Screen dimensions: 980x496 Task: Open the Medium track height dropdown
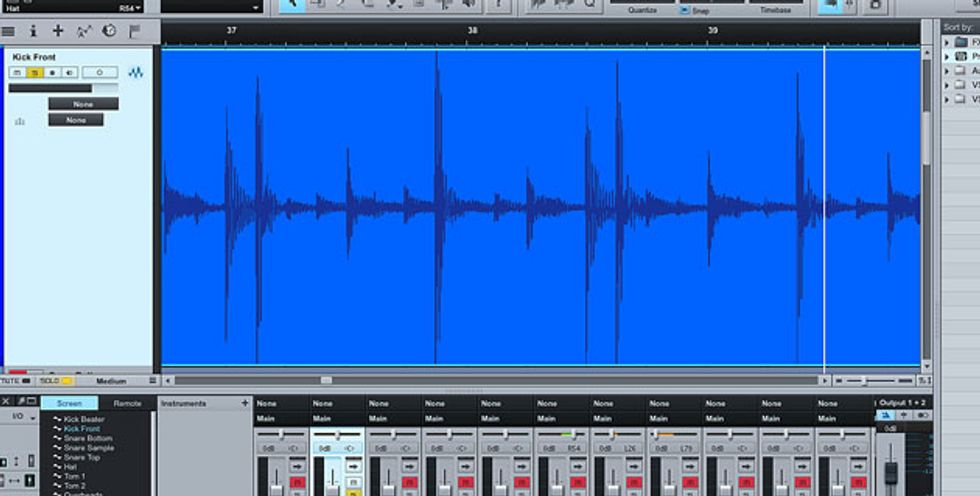[x=111, y=381]
